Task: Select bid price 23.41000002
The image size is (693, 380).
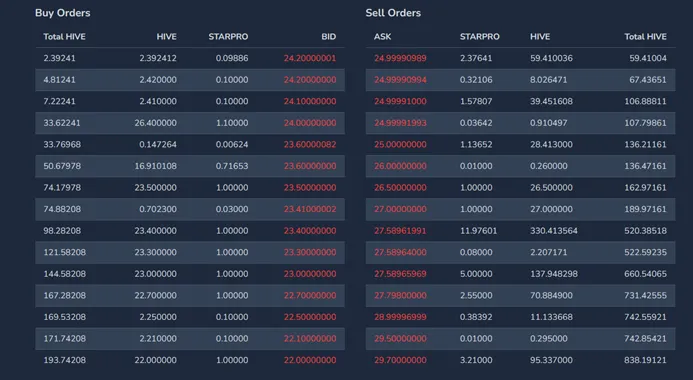Action: (x=310, y=209)
